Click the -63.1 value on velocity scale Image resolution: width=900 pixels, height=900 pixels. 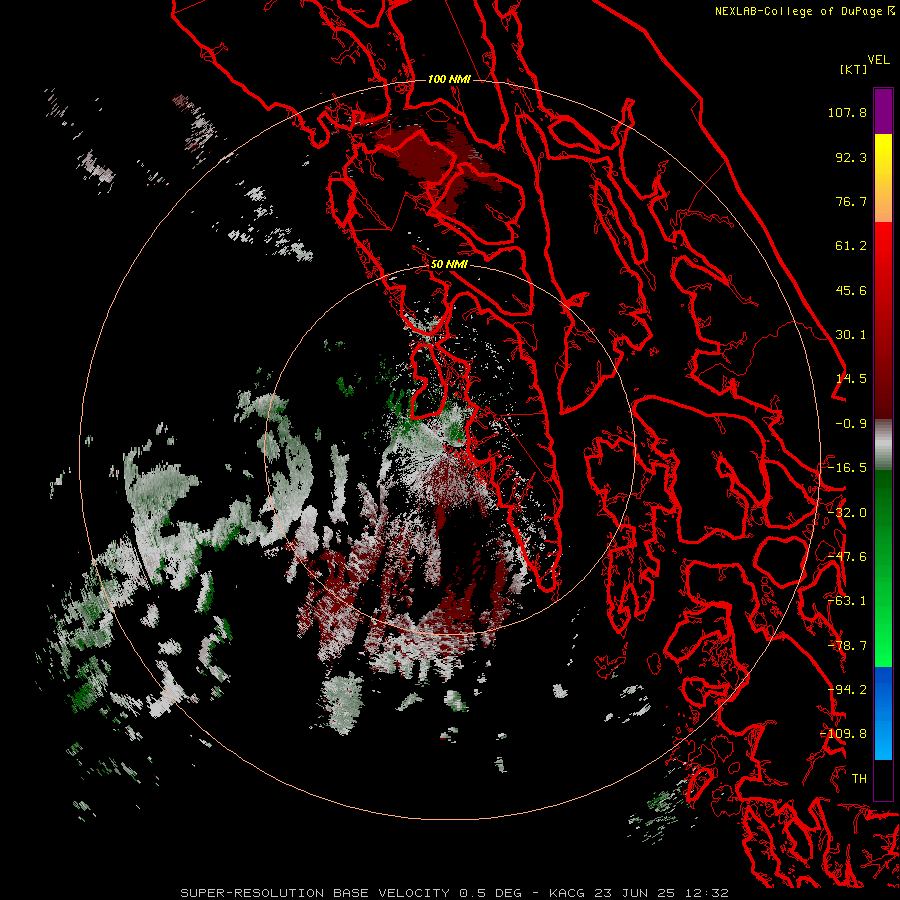click(847, 601)
